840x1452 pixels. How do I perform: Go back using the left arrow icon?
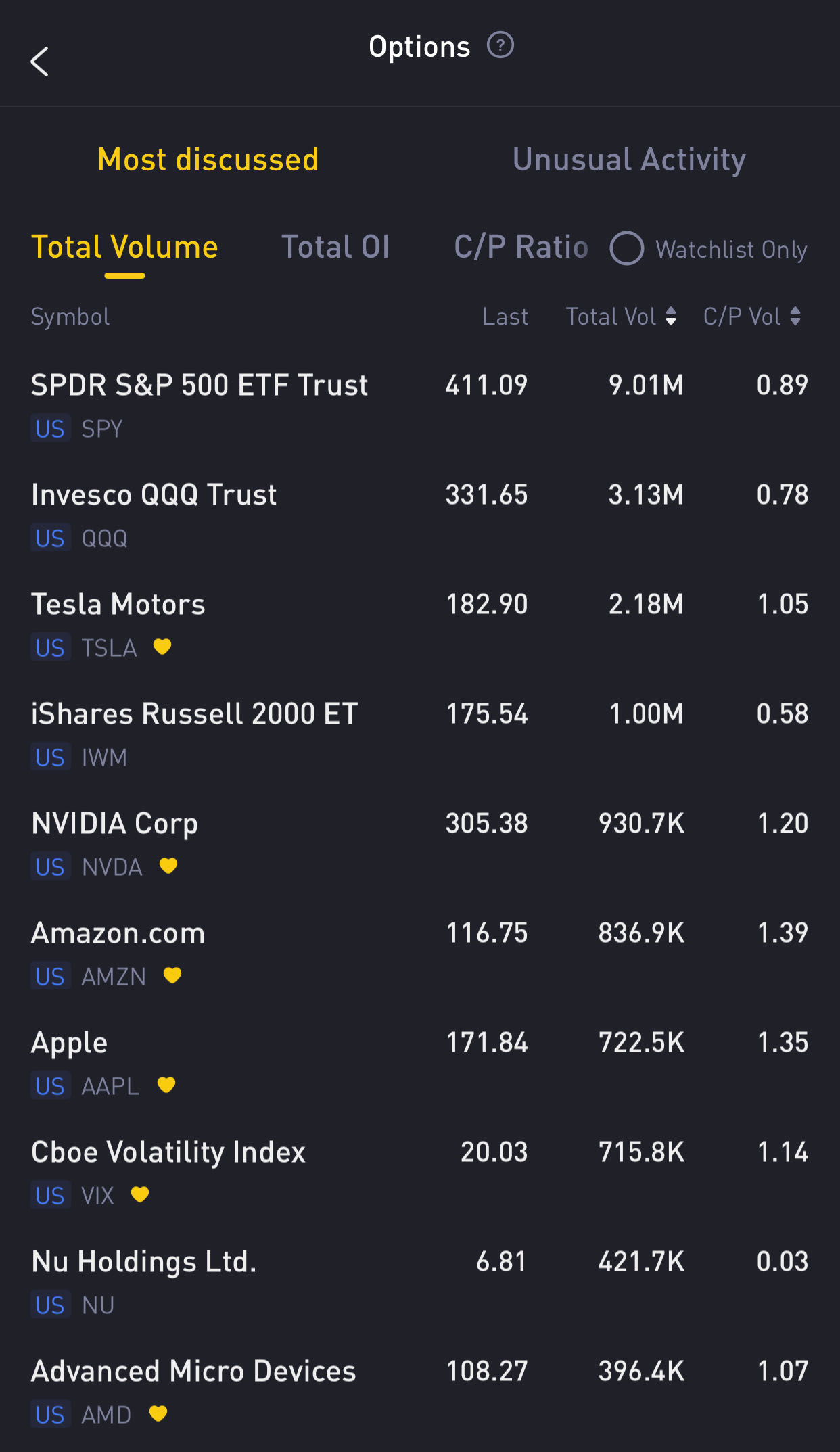tap(40, 62)
